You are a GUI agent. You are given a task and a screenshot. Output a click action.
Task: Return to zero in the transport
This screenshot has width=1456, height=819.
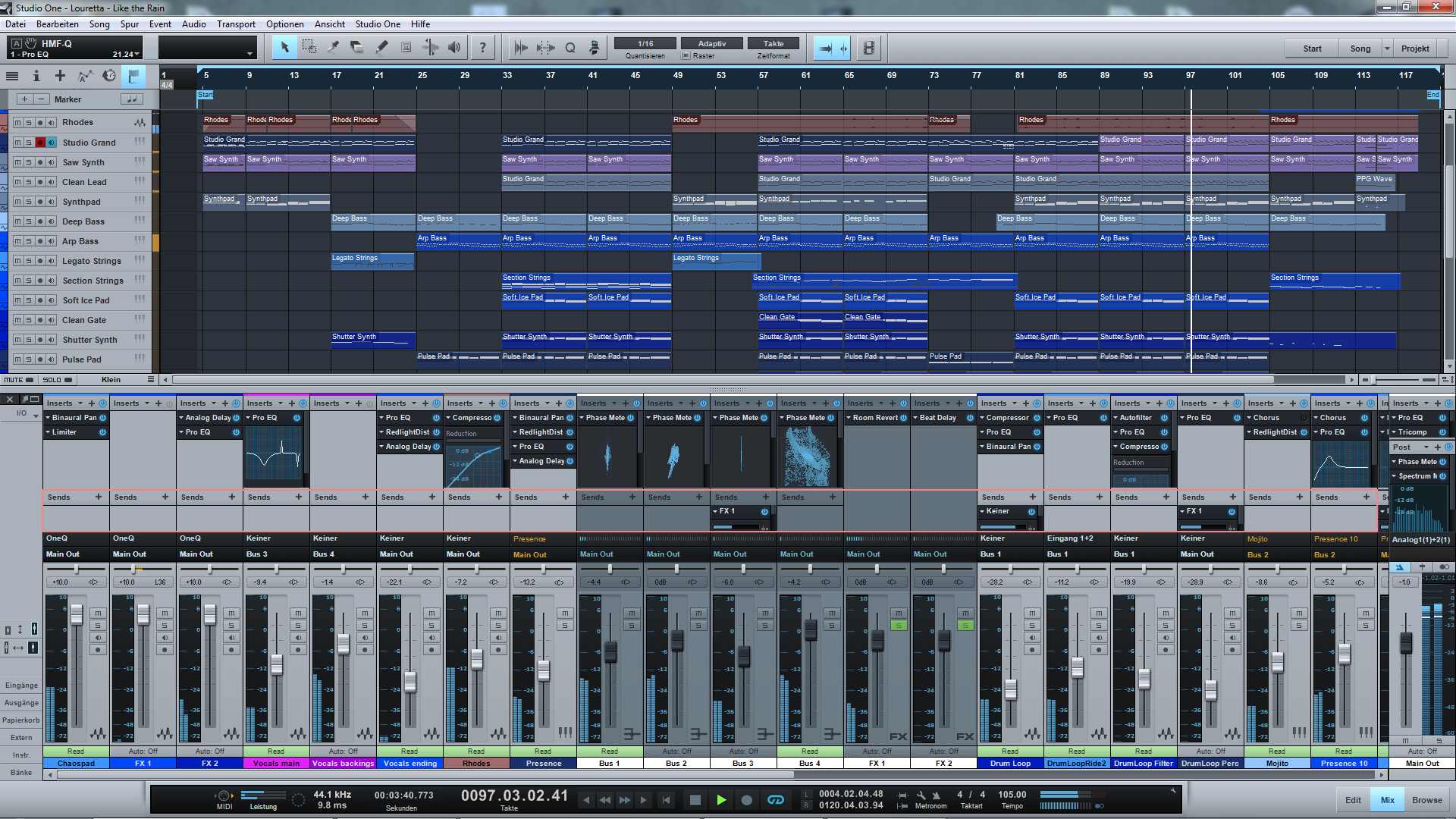pyautogui.click(x=666, y=800)
